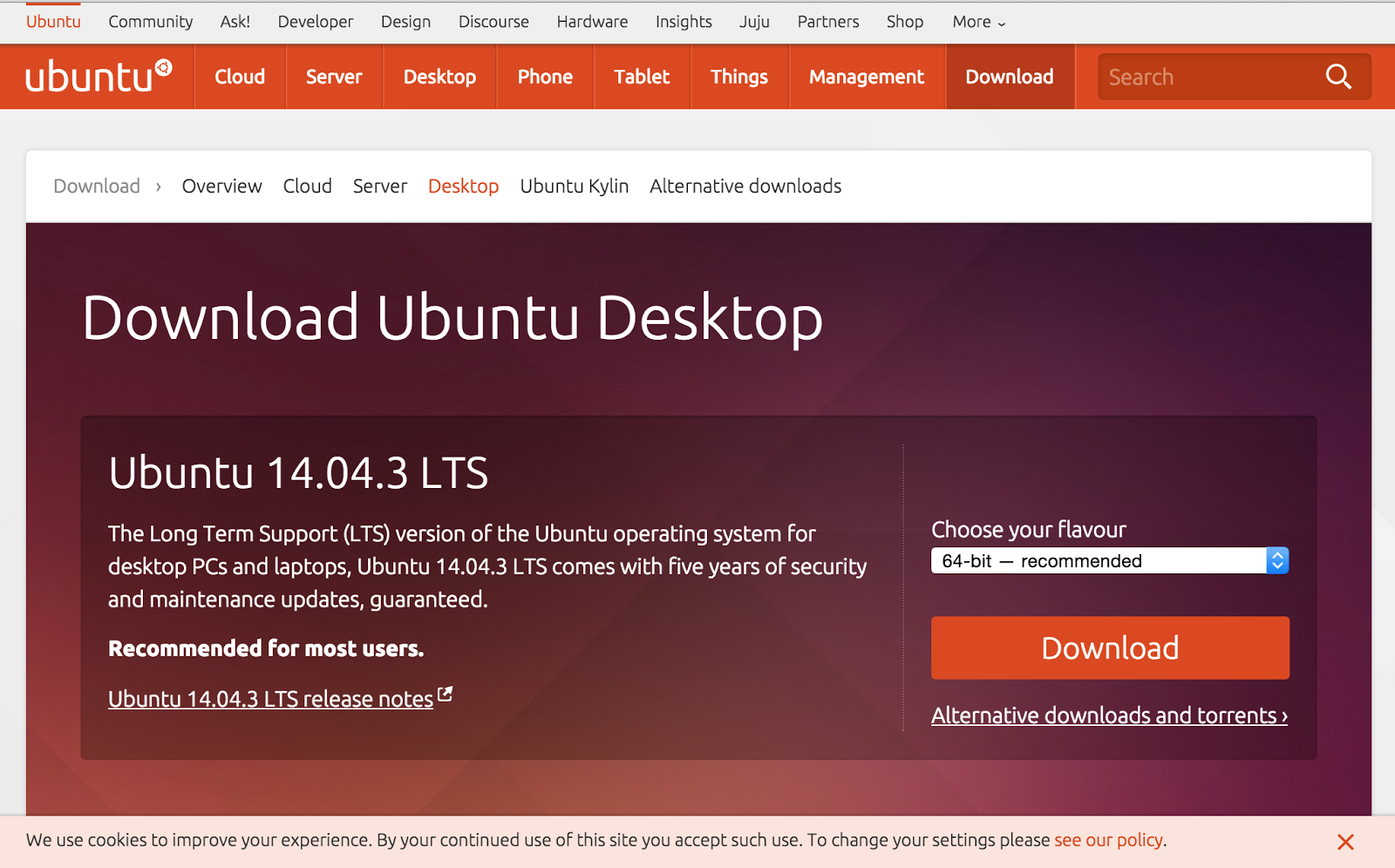
Task: Click the search magnifier icon
Action: click(x=1338, y=77)
